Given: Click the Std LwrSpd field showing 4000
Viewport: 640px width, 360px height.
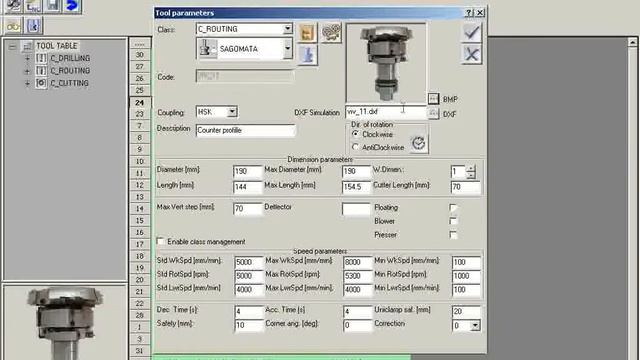Looking at the screenshot, I should [249, 290].
